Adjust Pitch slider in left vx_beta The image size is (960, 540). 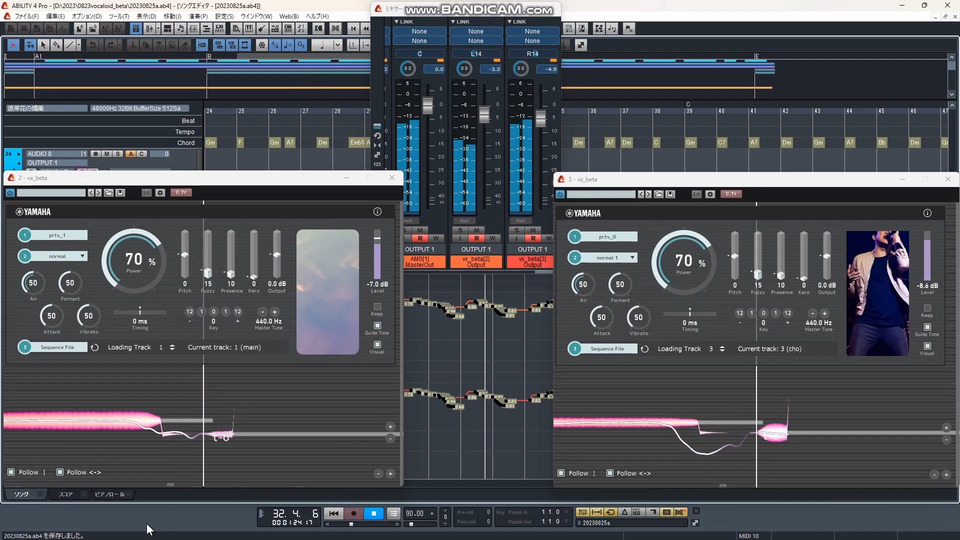[x=184, y=254]
